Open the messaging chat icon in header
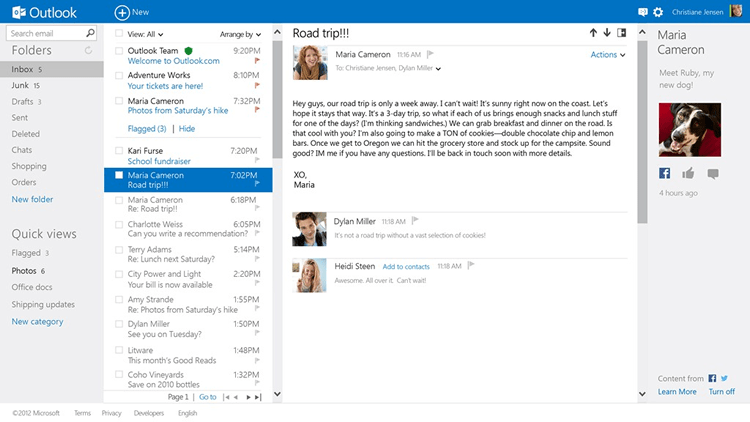 pos(643,12)
